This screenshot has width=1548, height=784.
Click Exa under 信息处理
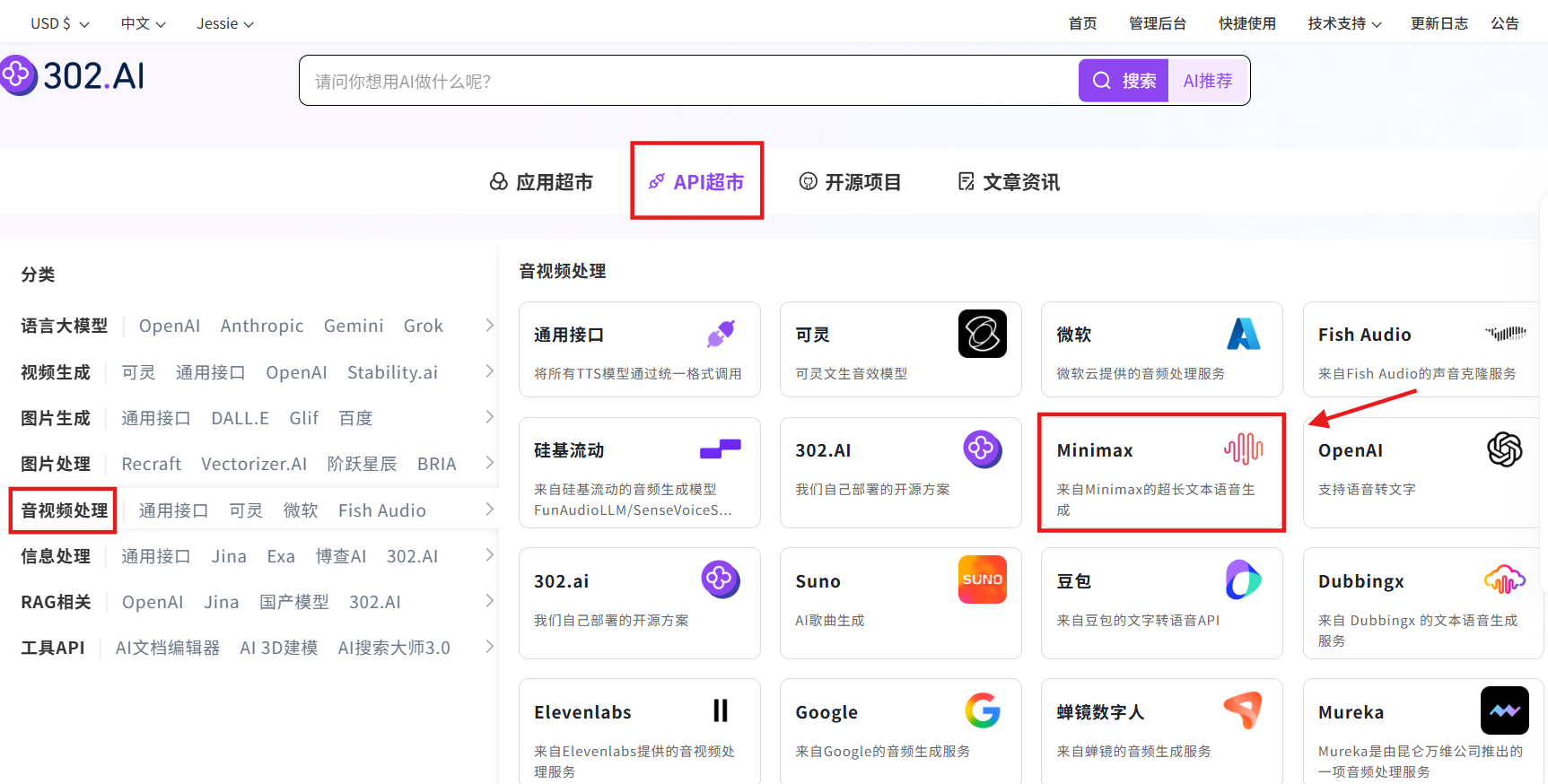point(281,556)
